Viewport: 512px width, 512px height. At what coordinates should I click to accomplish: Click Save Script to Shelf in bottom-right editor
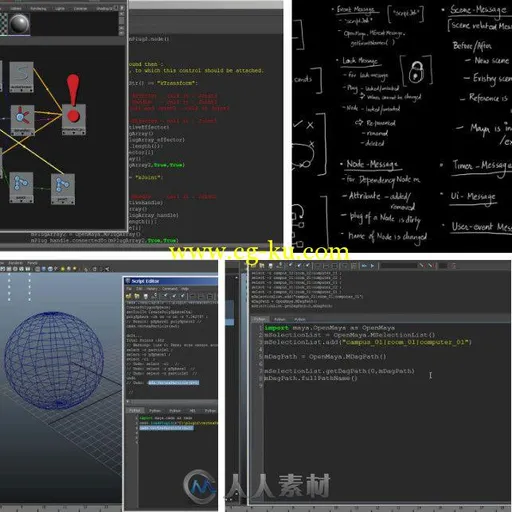(x=279, y=266)
